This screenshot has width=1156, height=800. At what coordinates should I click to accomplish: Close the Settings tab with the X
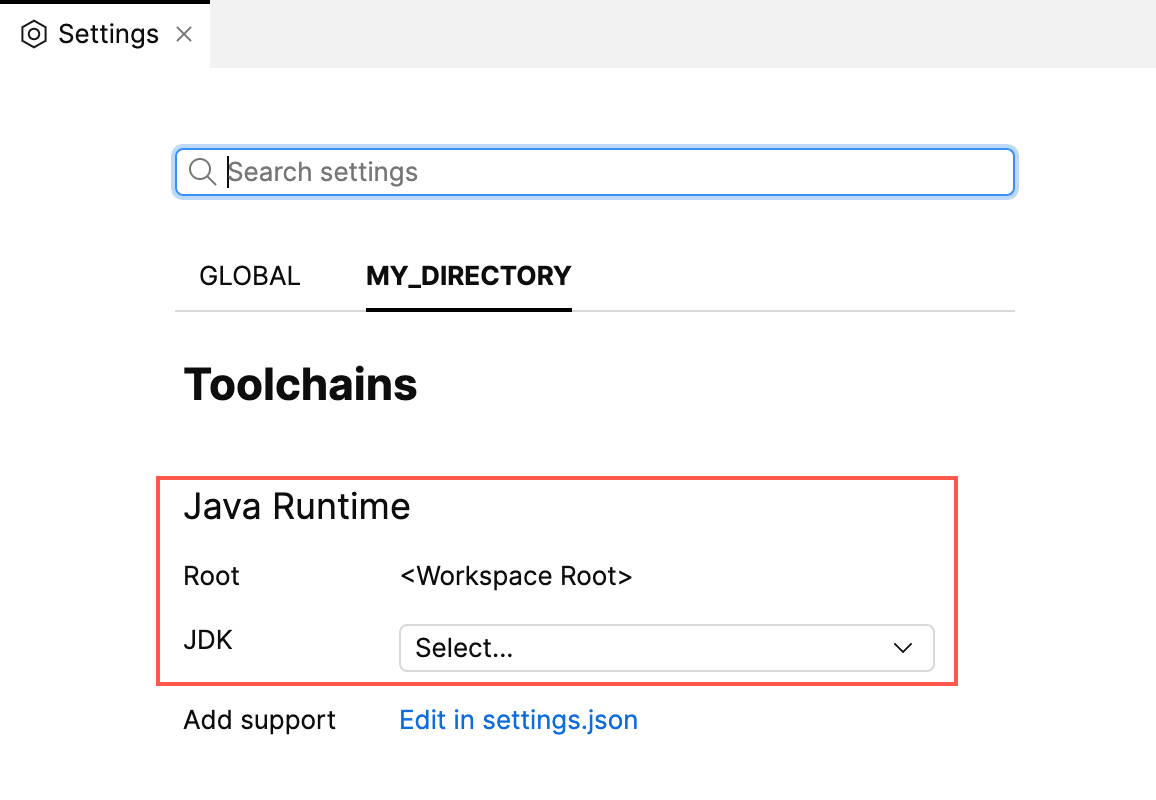pos(184,33)
